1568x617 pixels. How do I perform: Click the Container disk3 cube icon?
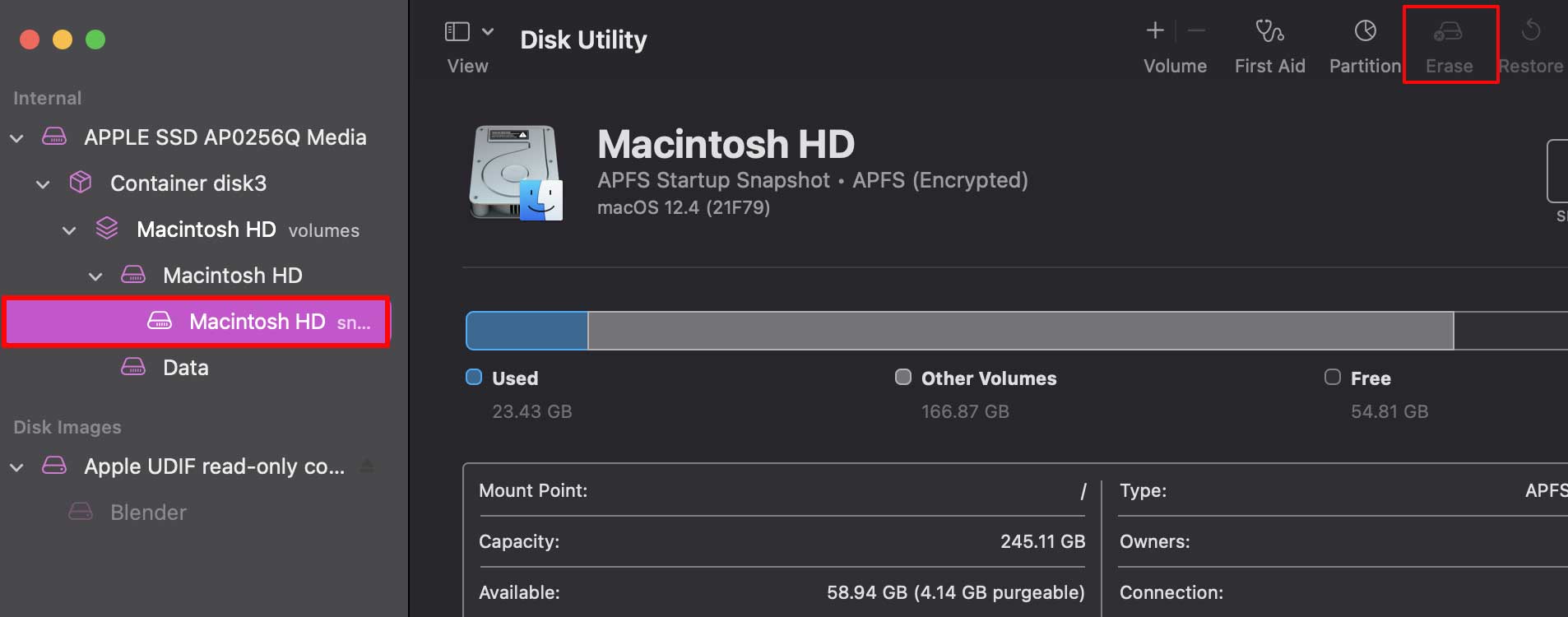(81, 182)
